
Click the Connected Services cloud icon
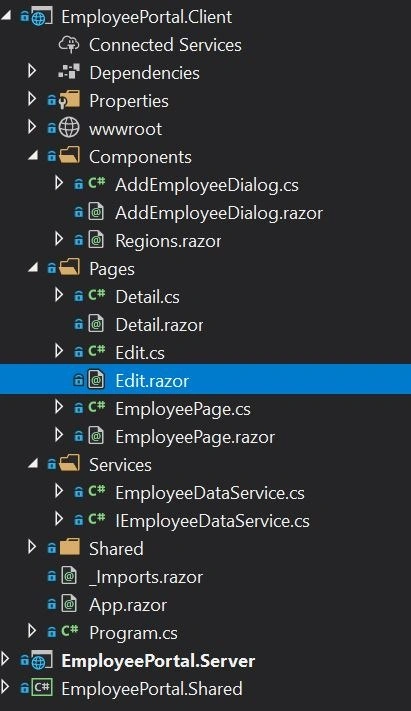(69, 44)
